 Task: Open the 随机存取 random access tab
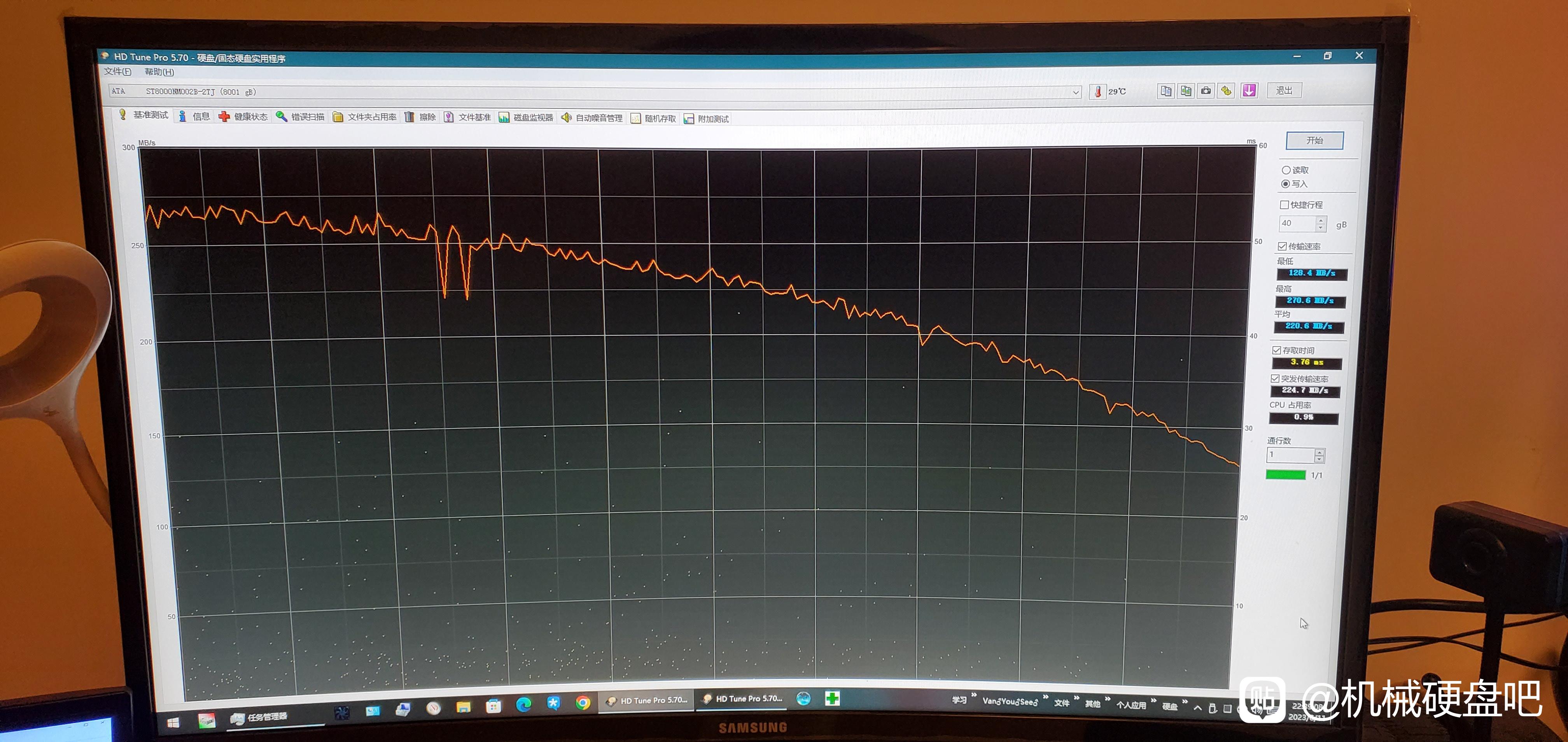pyautogui.click(x=654, y=118)
